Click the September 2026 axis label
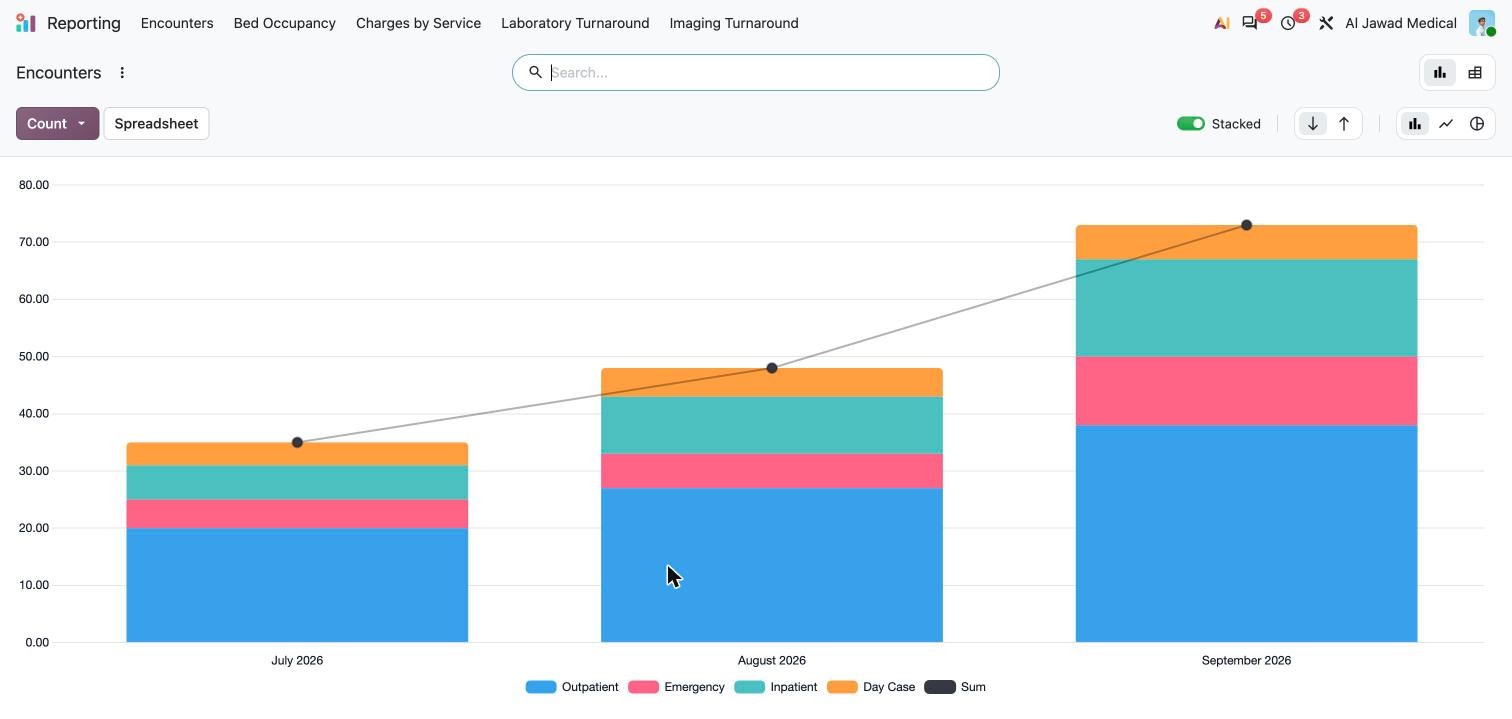This screenshot has height=719, width=1512. [x=1246, y=660]
